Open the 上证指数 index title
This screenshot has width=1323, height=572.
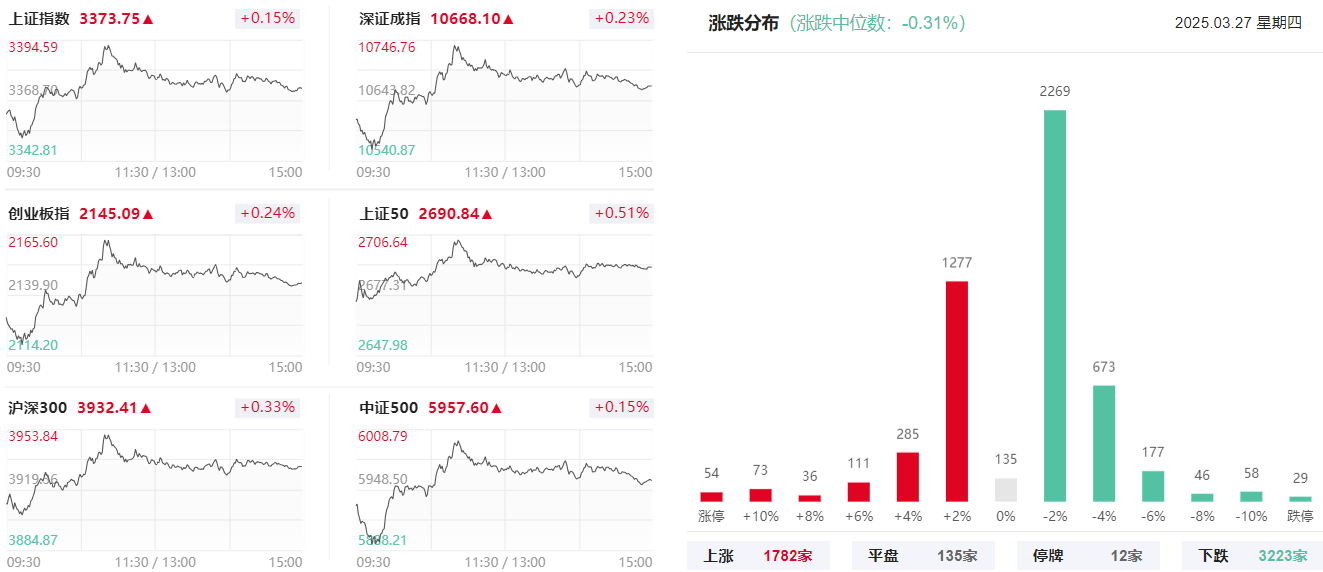point(39,19)
